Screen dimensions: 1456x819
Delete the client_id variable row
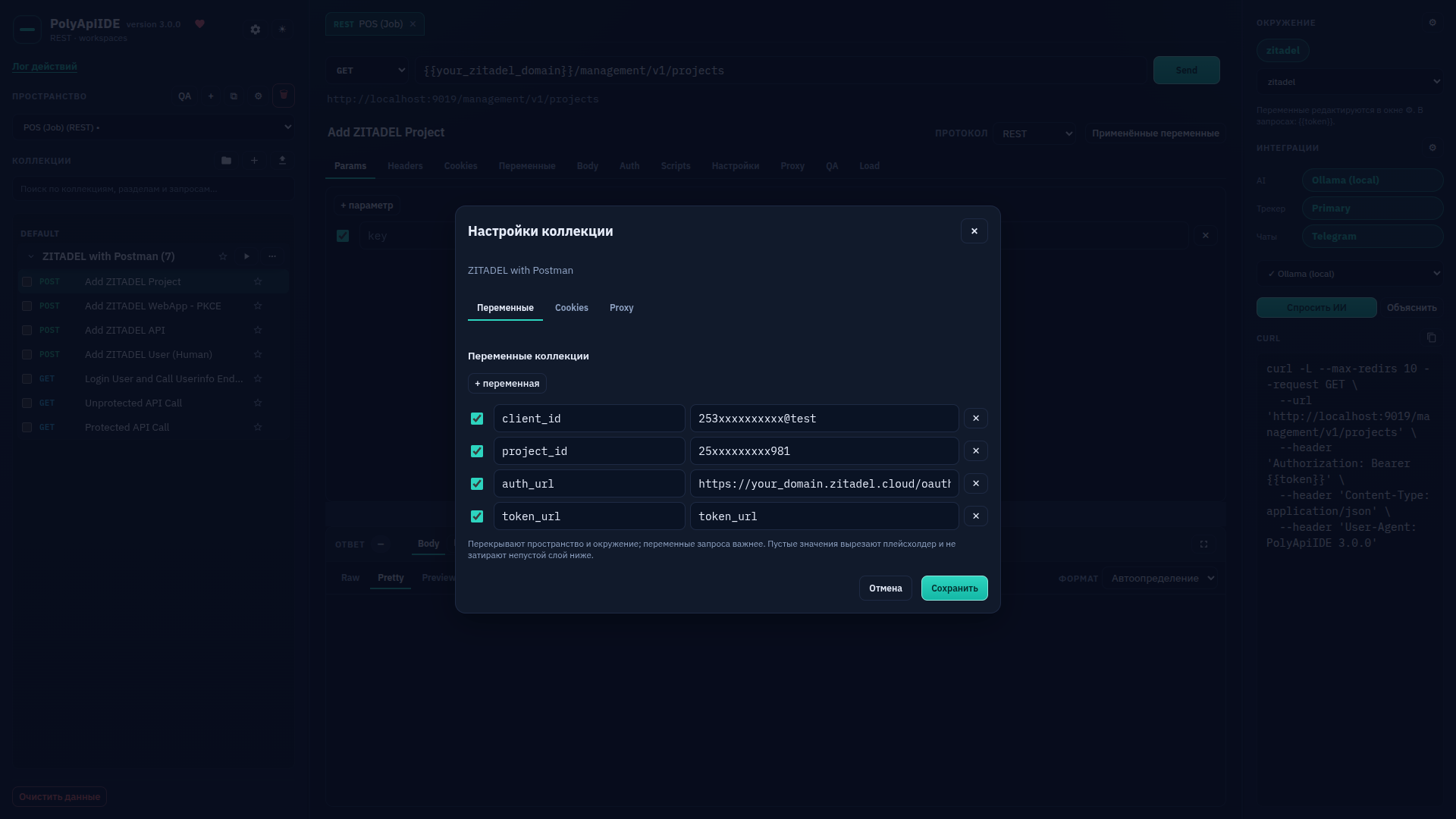coord(976,419)
